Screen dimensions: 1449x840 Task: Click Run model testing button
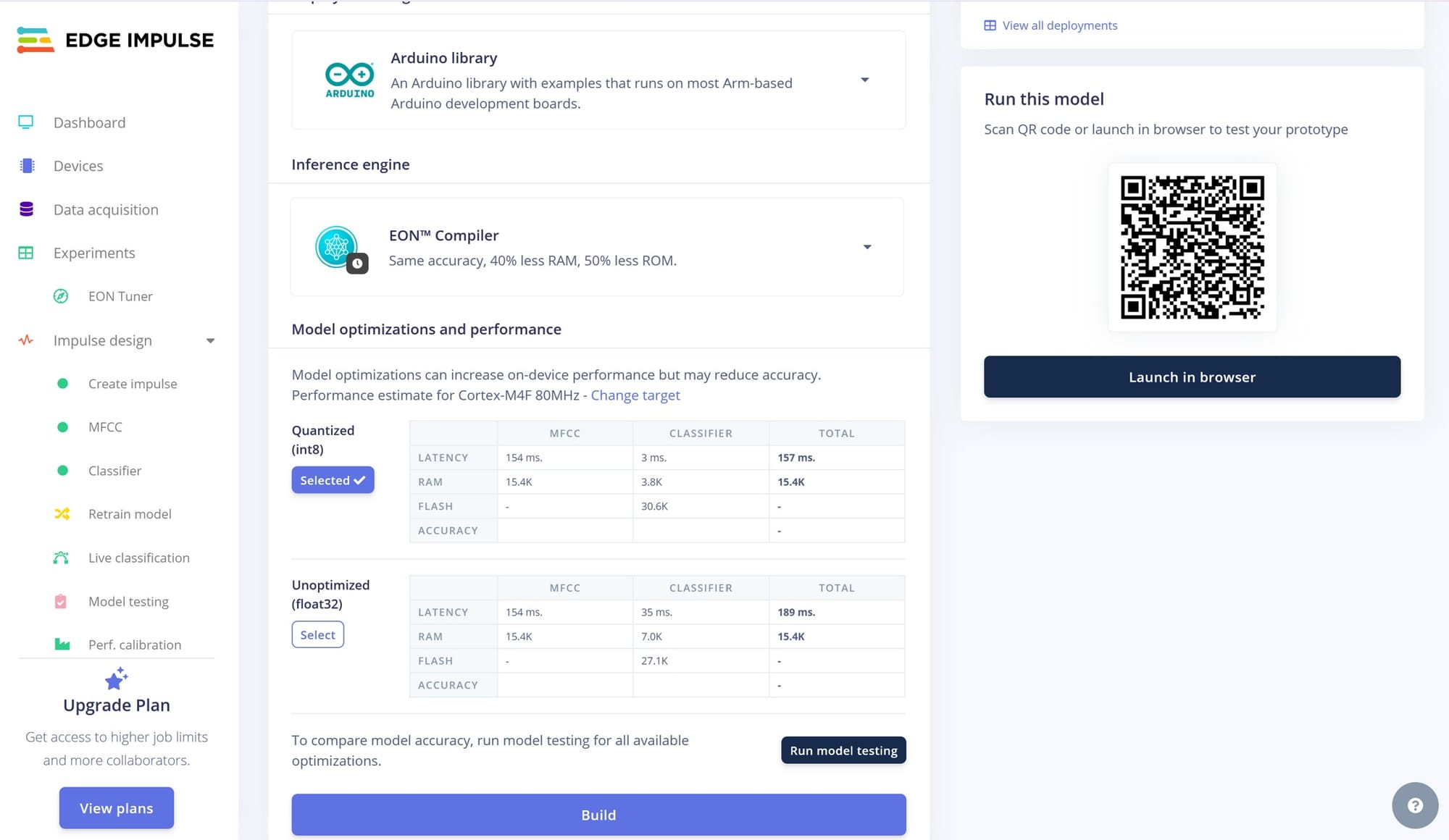coord(843,750)
